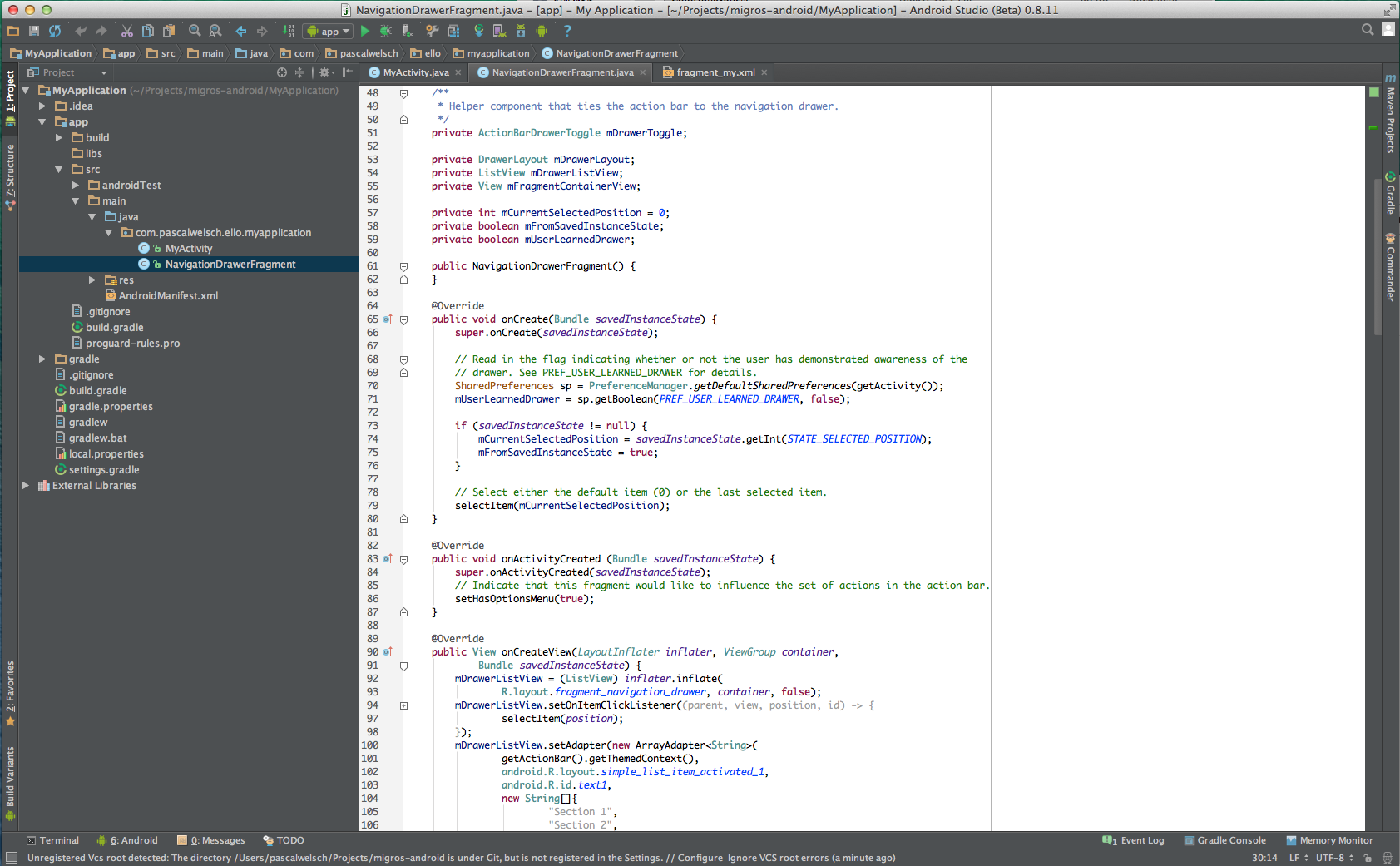Switch to the MyActivity.java editor tab
Screen dimensions: 1400x866
415,72
